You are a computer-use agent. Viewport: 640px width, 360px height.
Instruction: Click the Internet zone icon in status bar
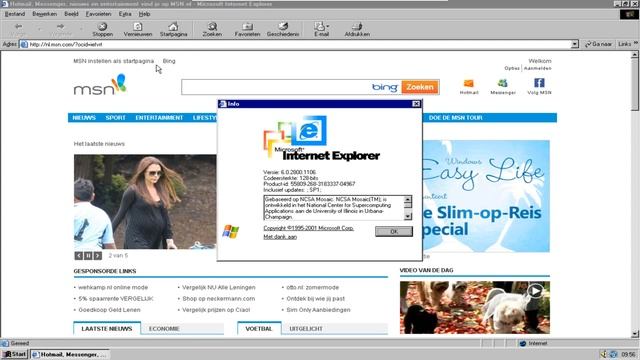[x=523, y=343]
